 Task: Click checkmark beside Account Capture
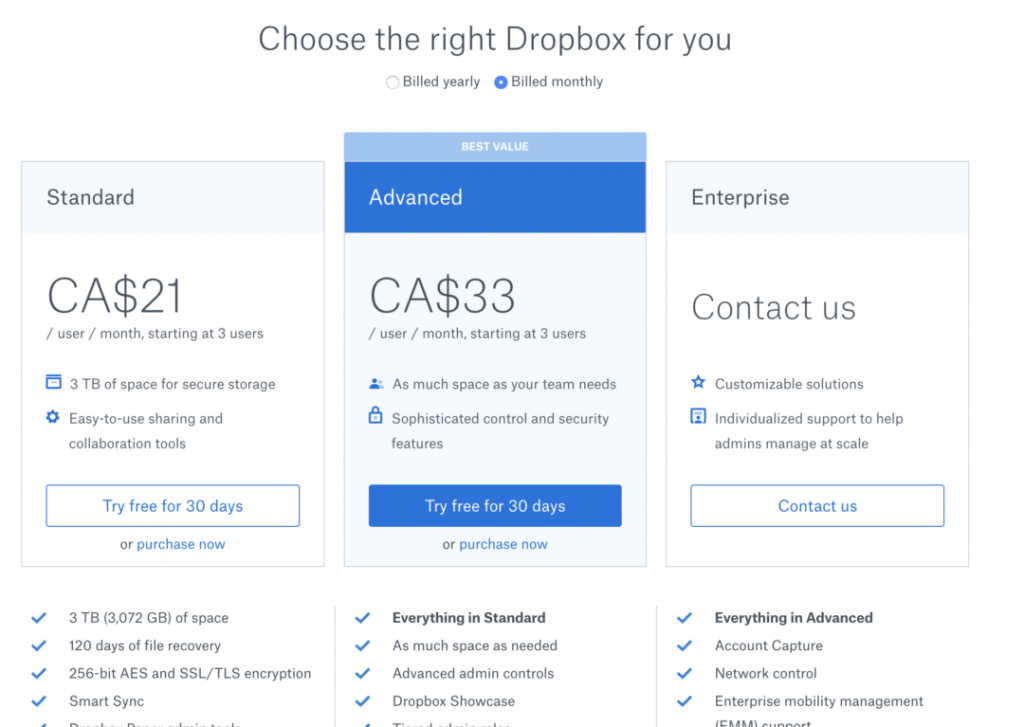[684, 645]
